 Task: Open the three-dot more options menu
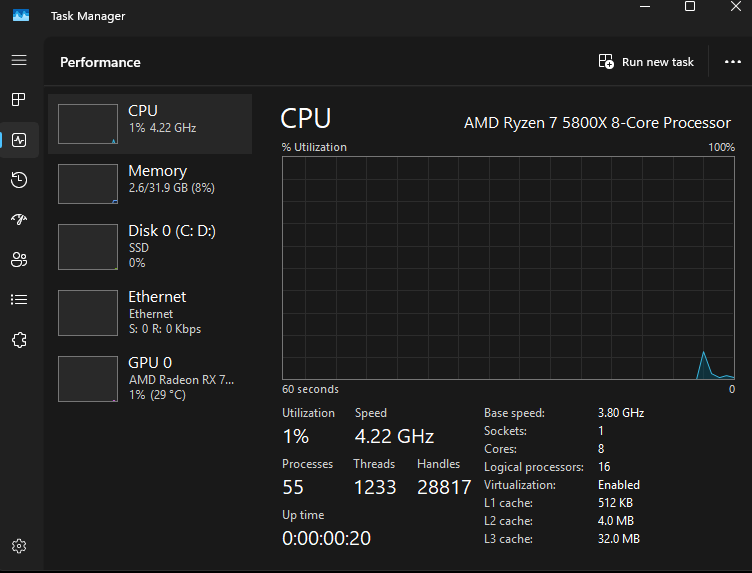point(732,62)
